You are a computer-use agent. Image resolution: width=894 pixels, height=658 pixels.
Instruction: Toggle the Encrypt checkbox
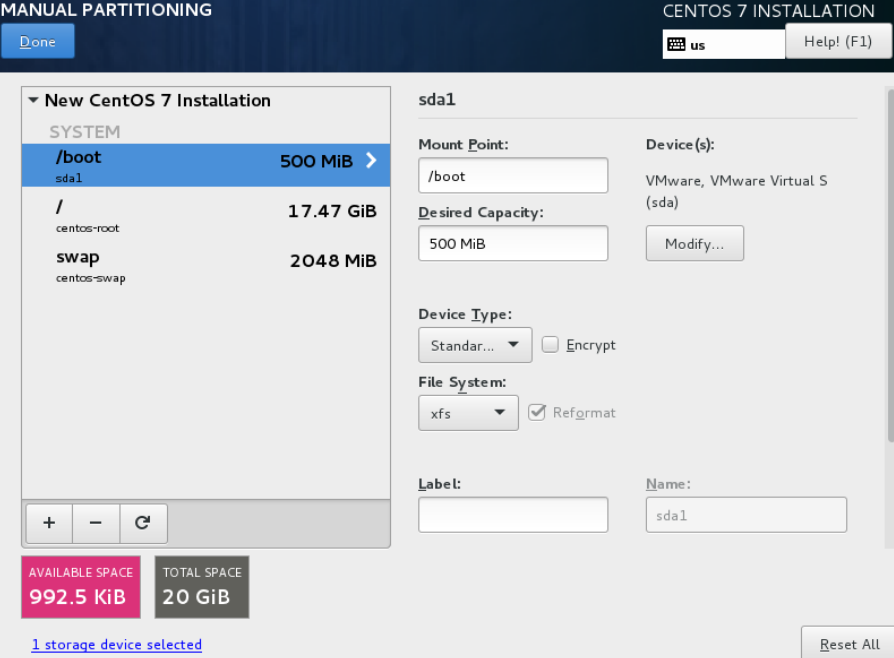pyautogui.click(x=550, y=344)
